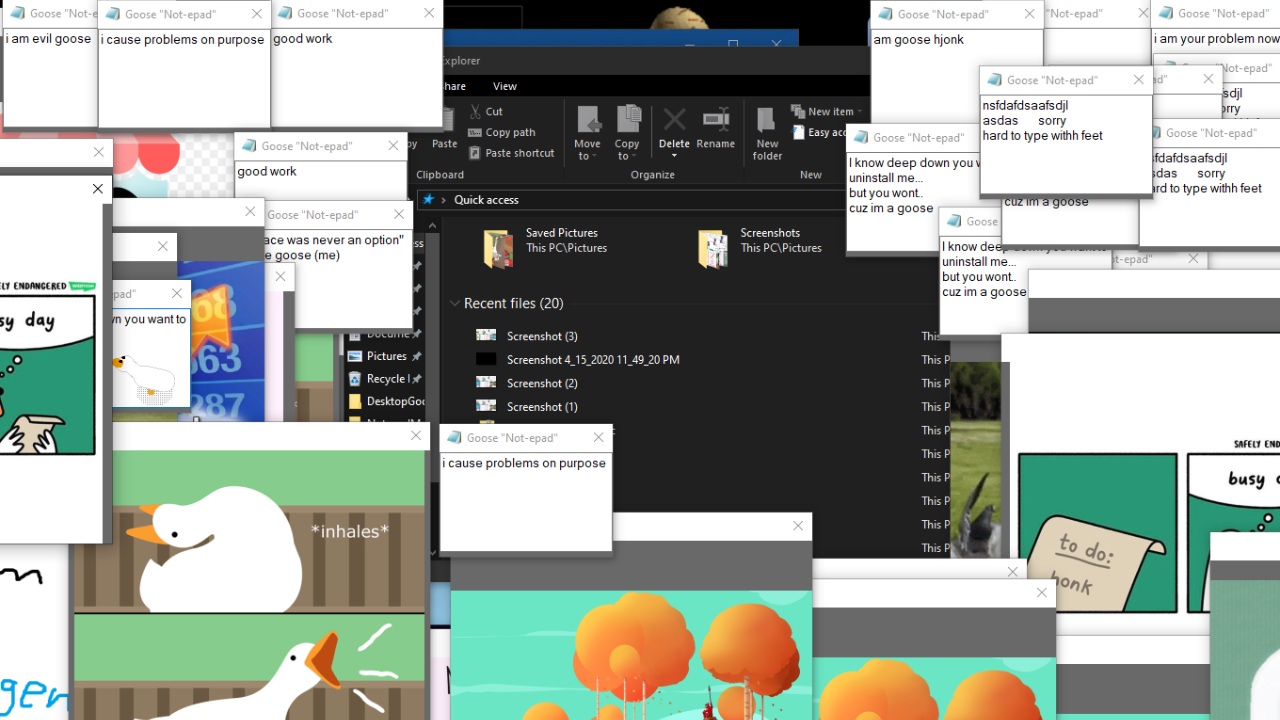Open the Copy to command in Organize group
The width and height of the screenshot is (1280, 720).
(627, 132)
